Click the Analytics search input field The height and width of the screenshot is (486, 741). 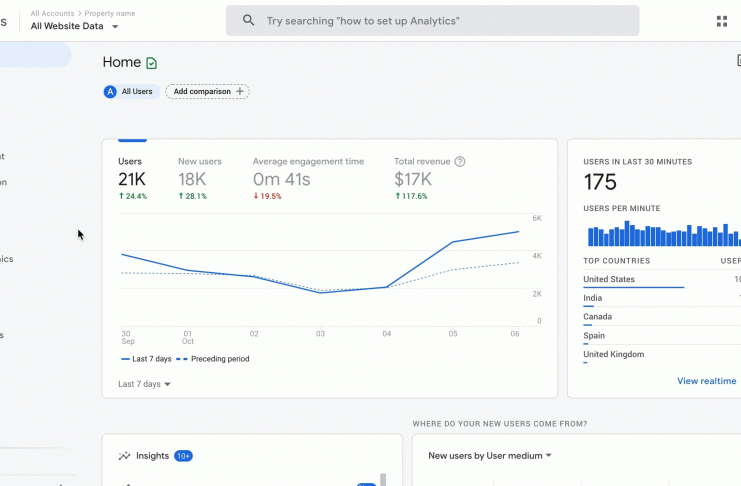click(432, 21)
